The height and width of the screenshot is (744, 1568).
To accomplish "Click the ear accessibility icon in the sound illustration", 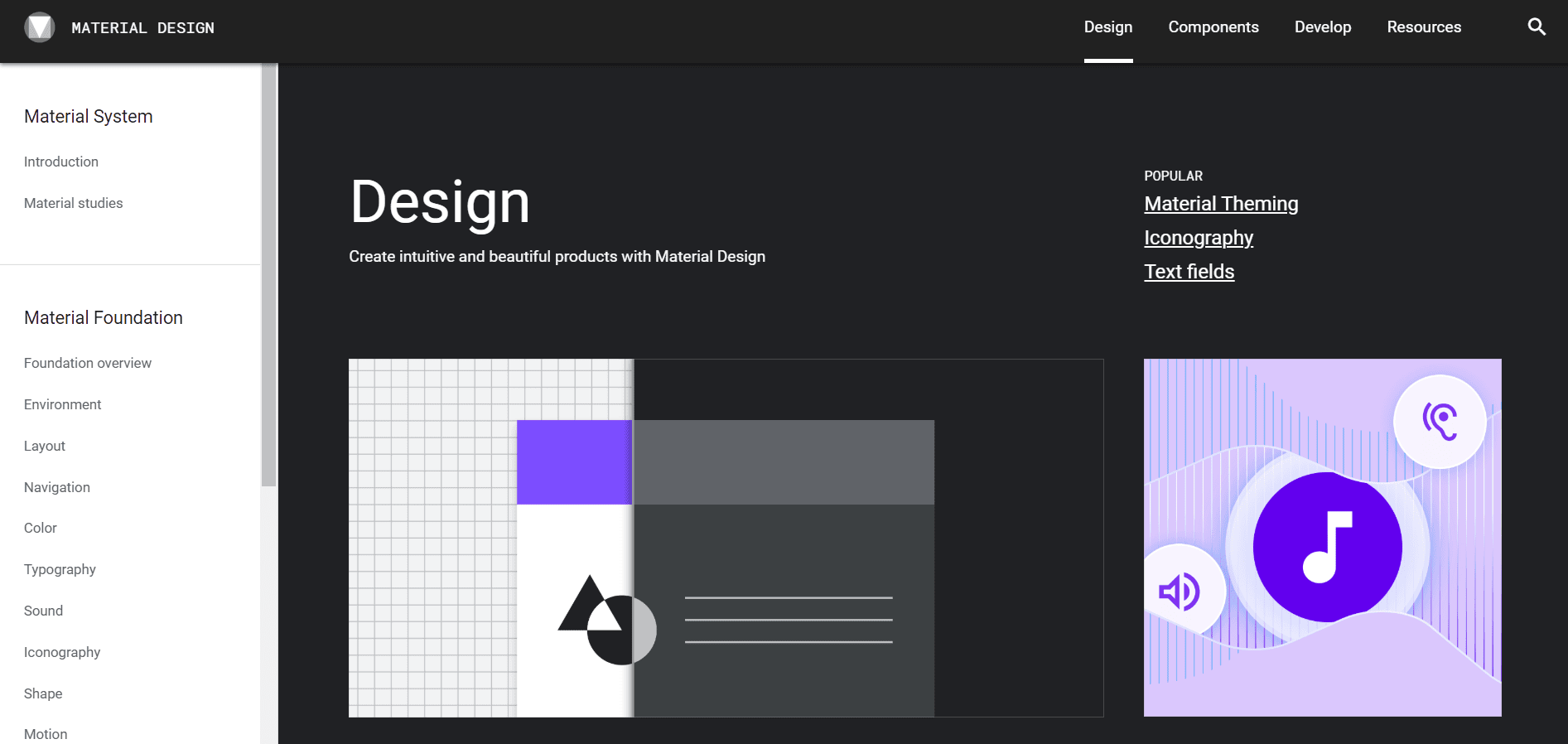I will click(x=1440, y=421).
